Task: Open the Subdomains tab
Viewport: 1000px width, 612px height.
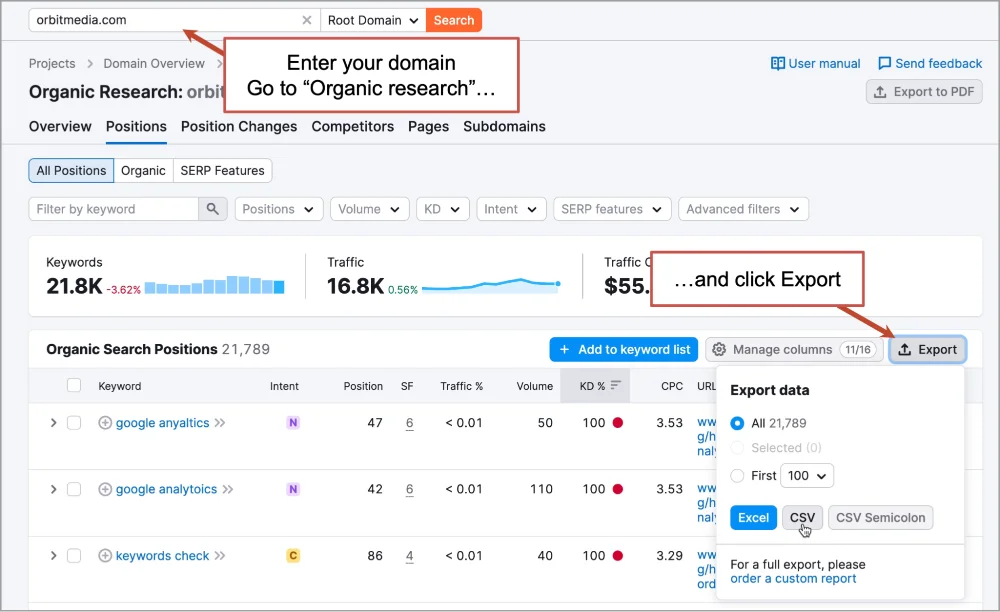Action: 504,126
